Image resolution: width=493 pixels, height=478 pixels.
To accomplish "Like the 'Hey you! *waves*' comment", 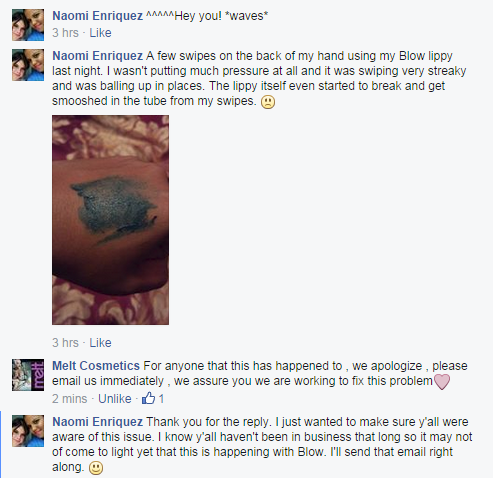I will click(100, 33).
